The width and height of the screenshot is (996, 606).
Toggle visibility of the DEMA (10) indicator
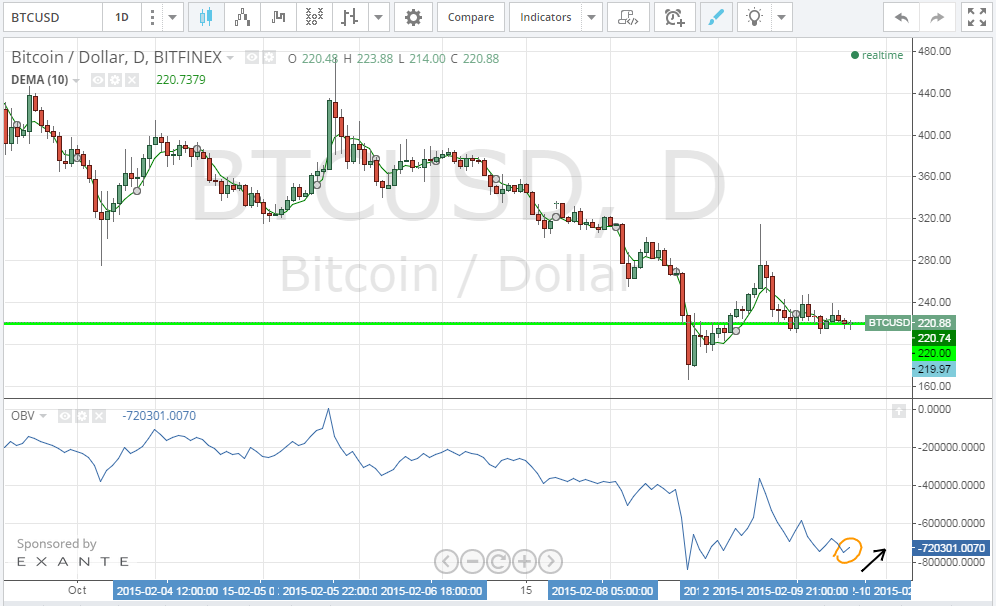(97, 79)
